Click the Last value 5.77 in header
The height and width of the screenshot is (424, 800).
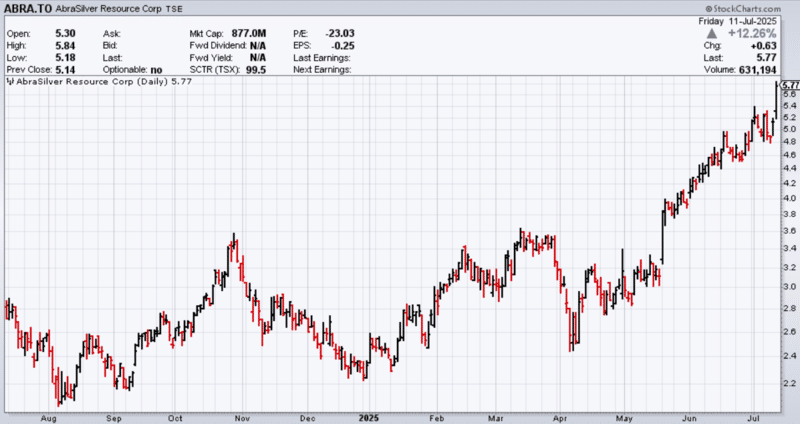pos(767,58)
